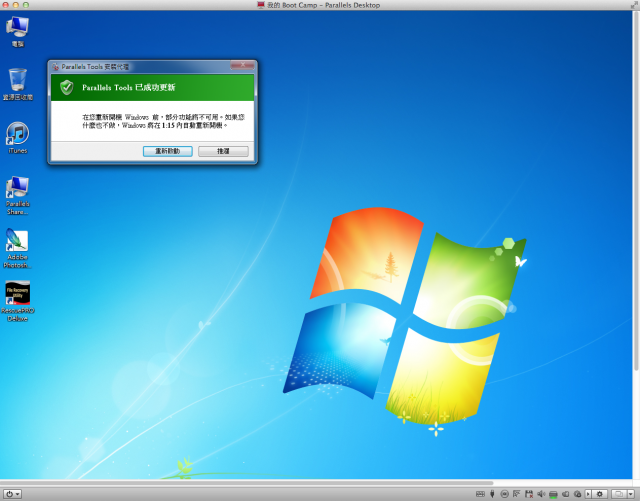Click the vertical scrollbar of the VM window
The image size is (640, 501).
pos(636,191)
